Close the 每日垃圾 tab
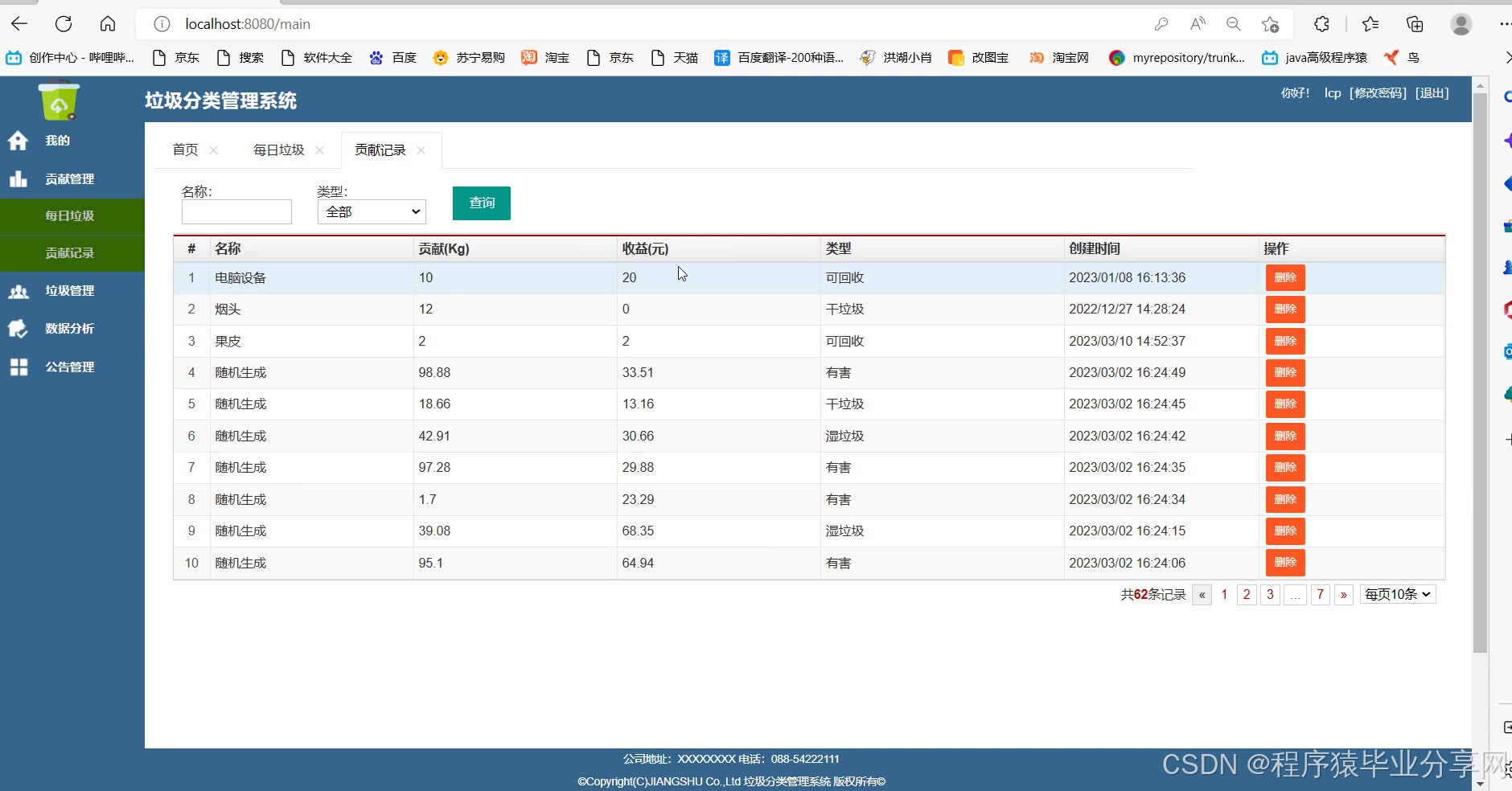 (320, 150)
